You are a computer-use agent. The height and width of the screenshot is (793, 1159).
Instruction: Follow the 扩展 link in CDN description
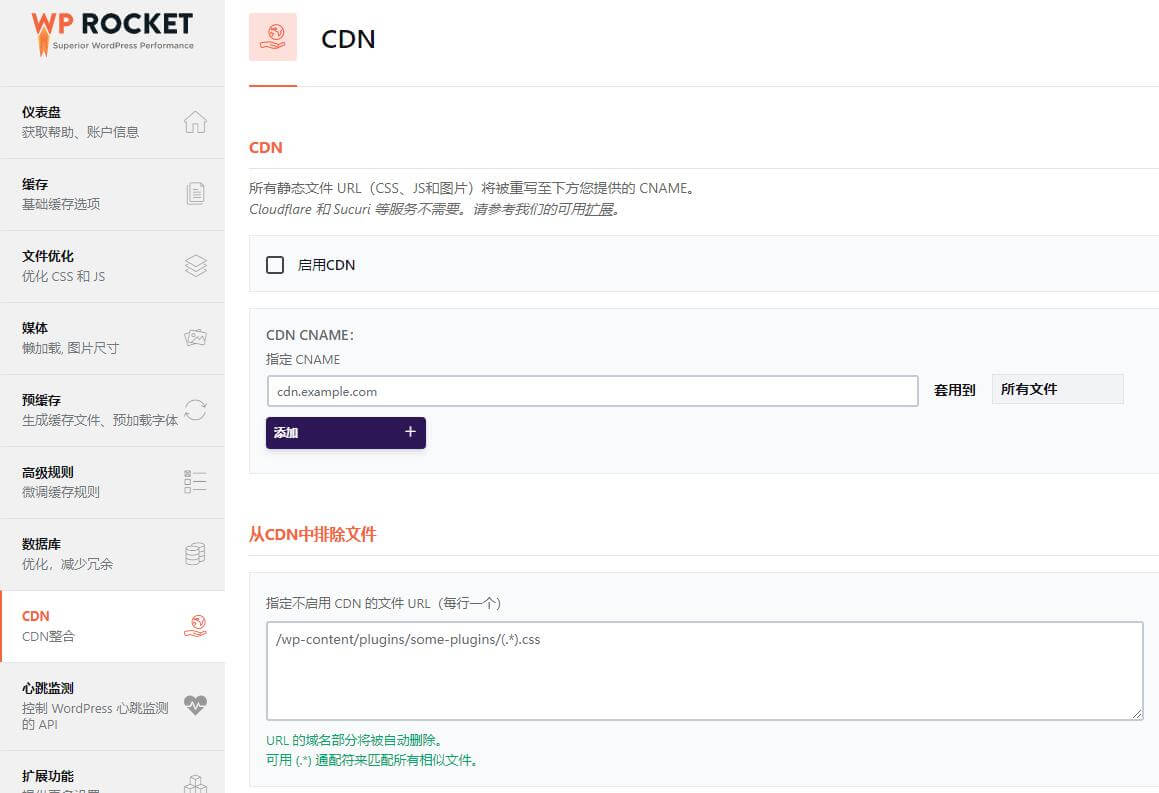coord(598,210)
